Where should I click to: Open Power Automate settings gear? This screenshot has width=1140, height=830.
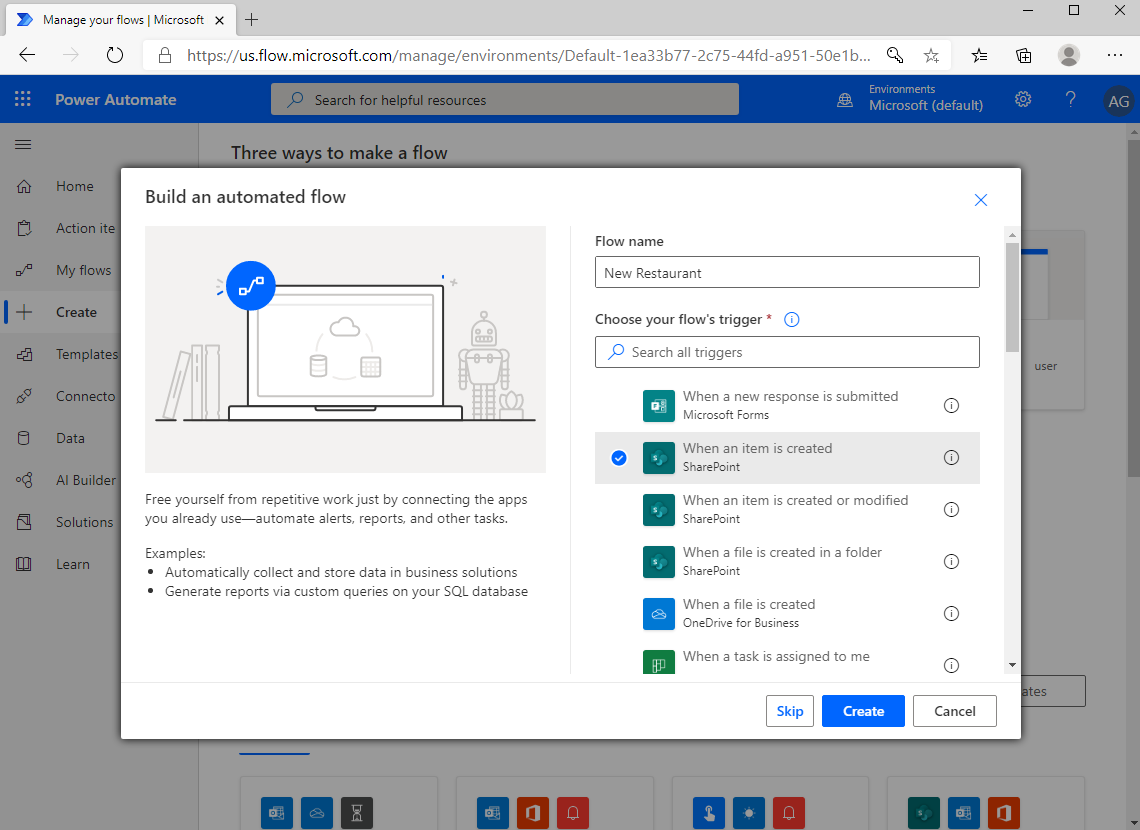(x=1023, y=99)
